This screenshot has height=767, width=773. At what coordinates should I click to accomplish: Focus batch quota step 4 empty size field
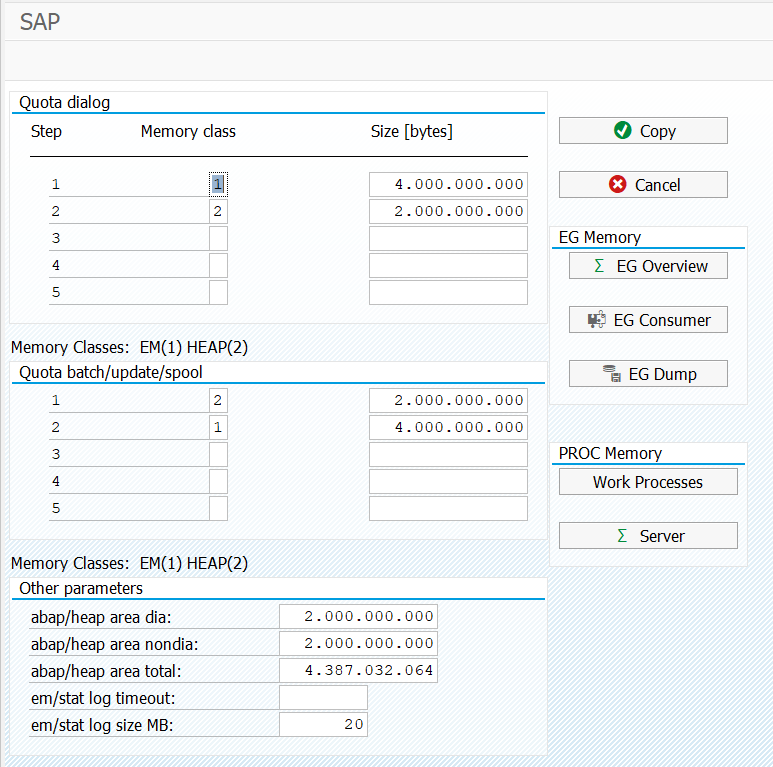point(448,482)
